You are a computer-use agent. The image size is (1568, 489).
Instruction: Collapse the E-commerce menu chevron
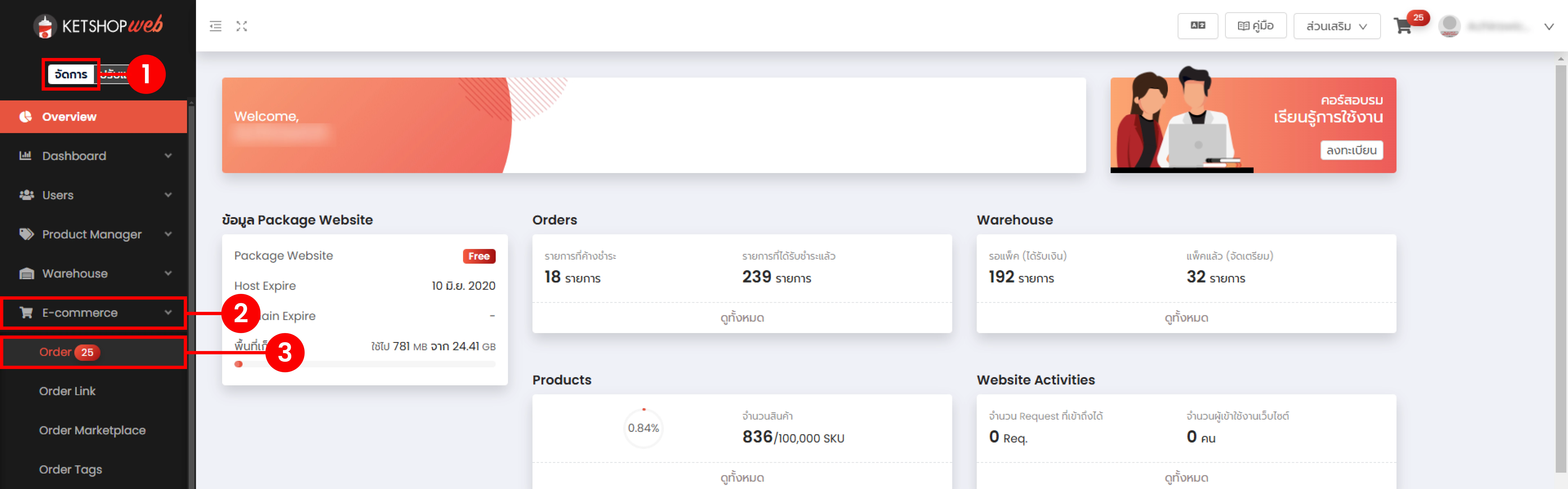click(x=168, y=313)
